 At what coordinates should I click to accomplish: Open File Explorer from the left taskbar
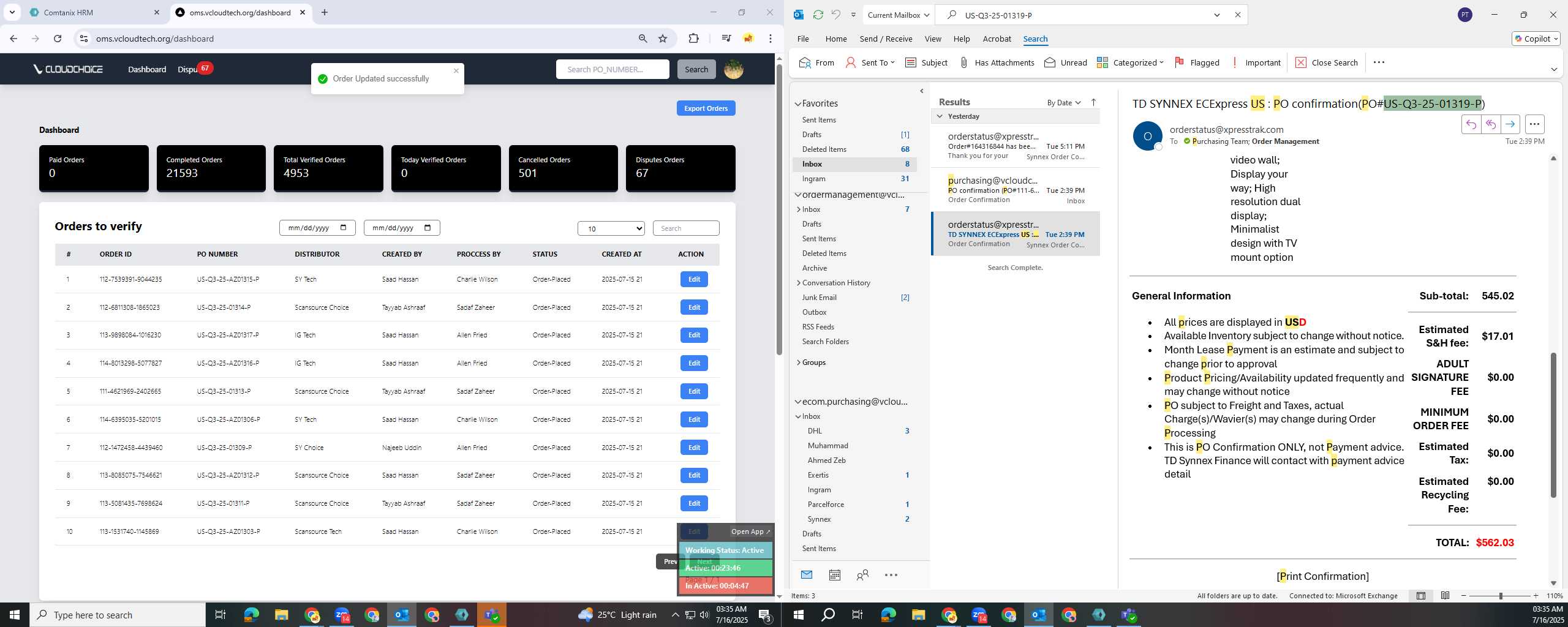point(281,615)
